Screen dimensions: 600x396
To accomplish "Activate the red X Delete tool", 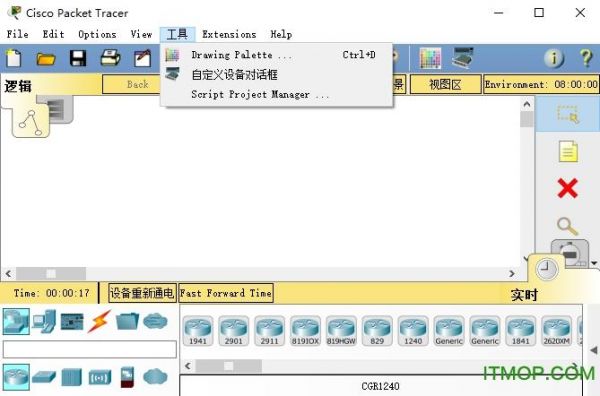I will [567, 188].
